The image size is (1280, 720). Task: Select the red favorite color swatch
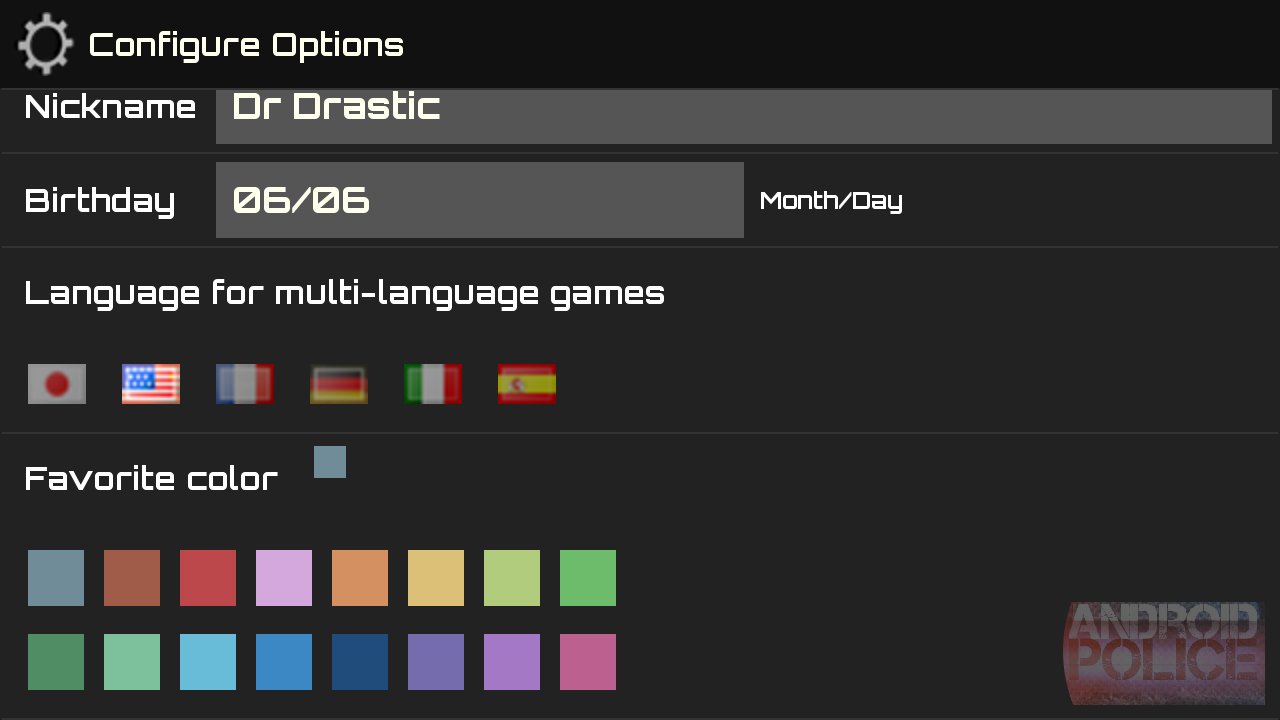coord(208,578)
